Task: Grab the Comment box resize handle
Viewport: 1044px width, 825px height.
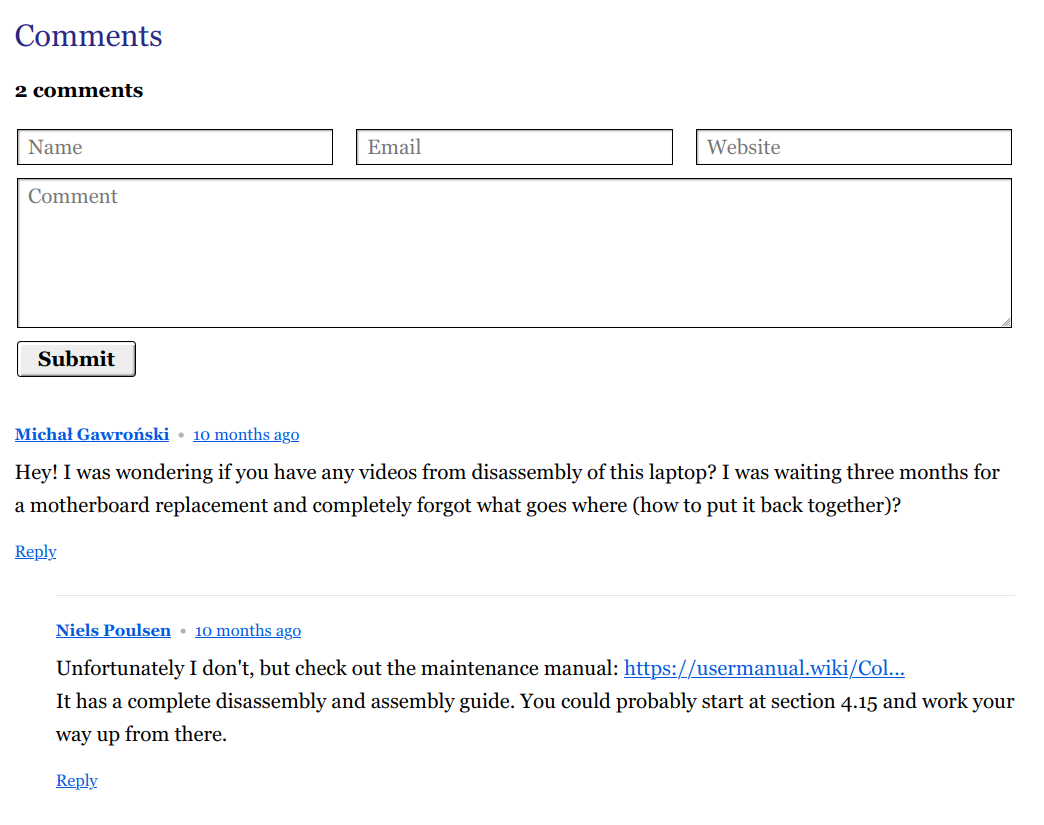Action: click(x=1006, y=322)
